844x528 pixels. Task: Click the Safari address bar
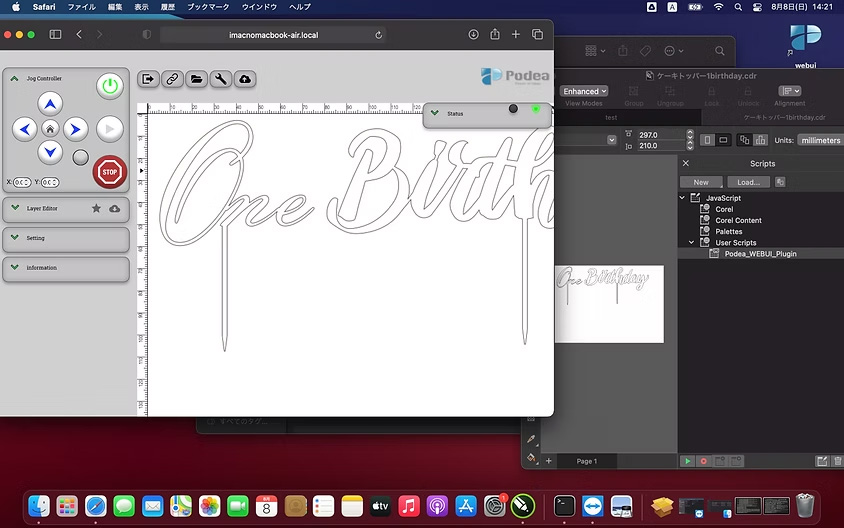click(273, 35)
